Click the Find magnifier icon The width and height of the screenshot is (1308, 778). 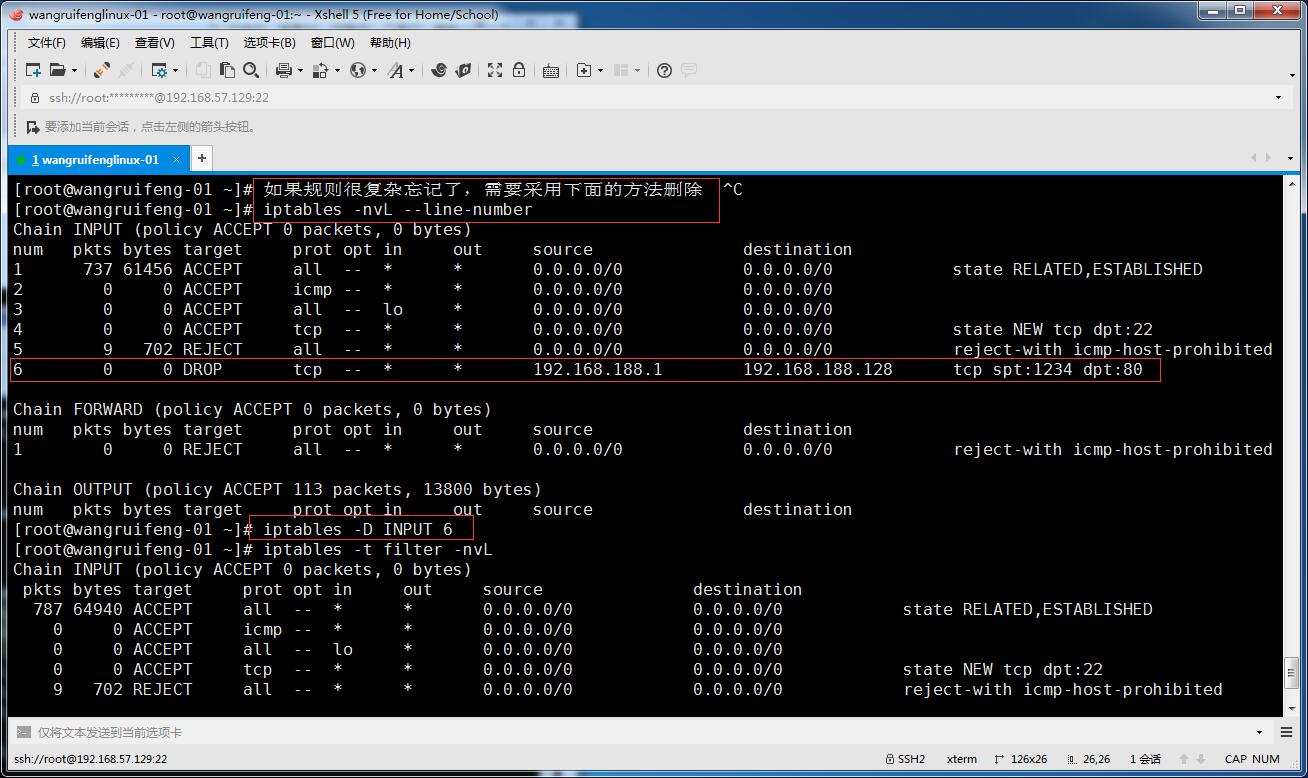pos(251,70)
